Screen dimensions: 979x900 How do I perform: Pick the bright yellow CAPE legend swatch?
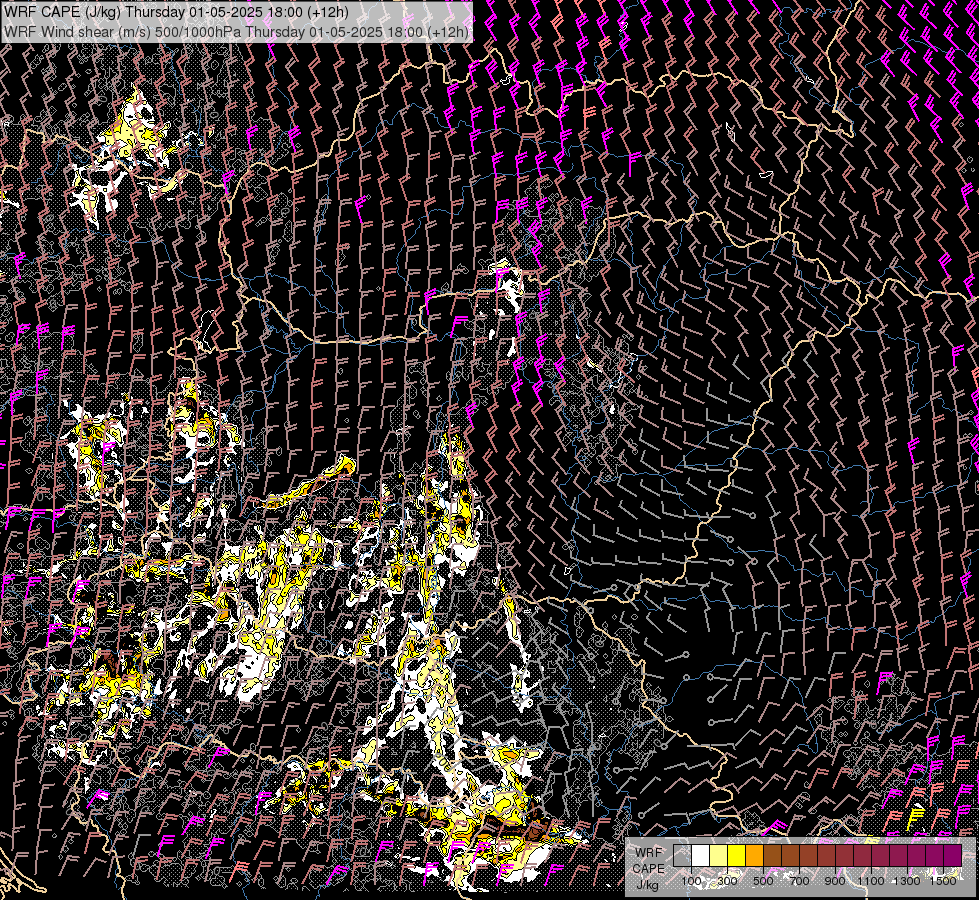click(x=737, y=855)
